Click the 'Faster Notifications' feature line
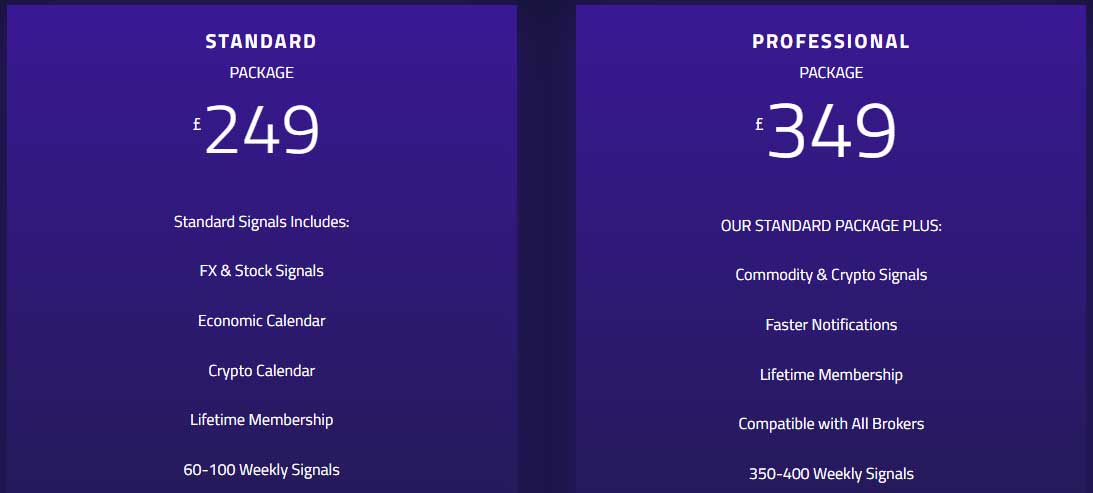Screen dimensions: 1093x493 tap(831, 325)
